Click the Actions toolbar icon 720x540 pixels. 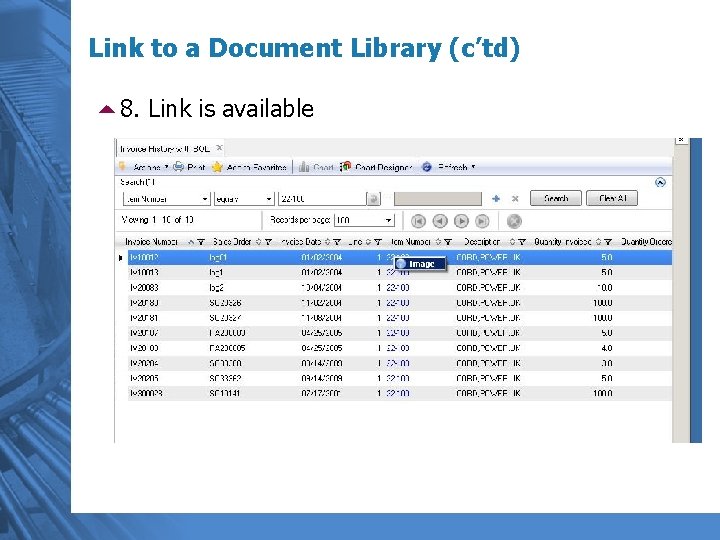123,166
